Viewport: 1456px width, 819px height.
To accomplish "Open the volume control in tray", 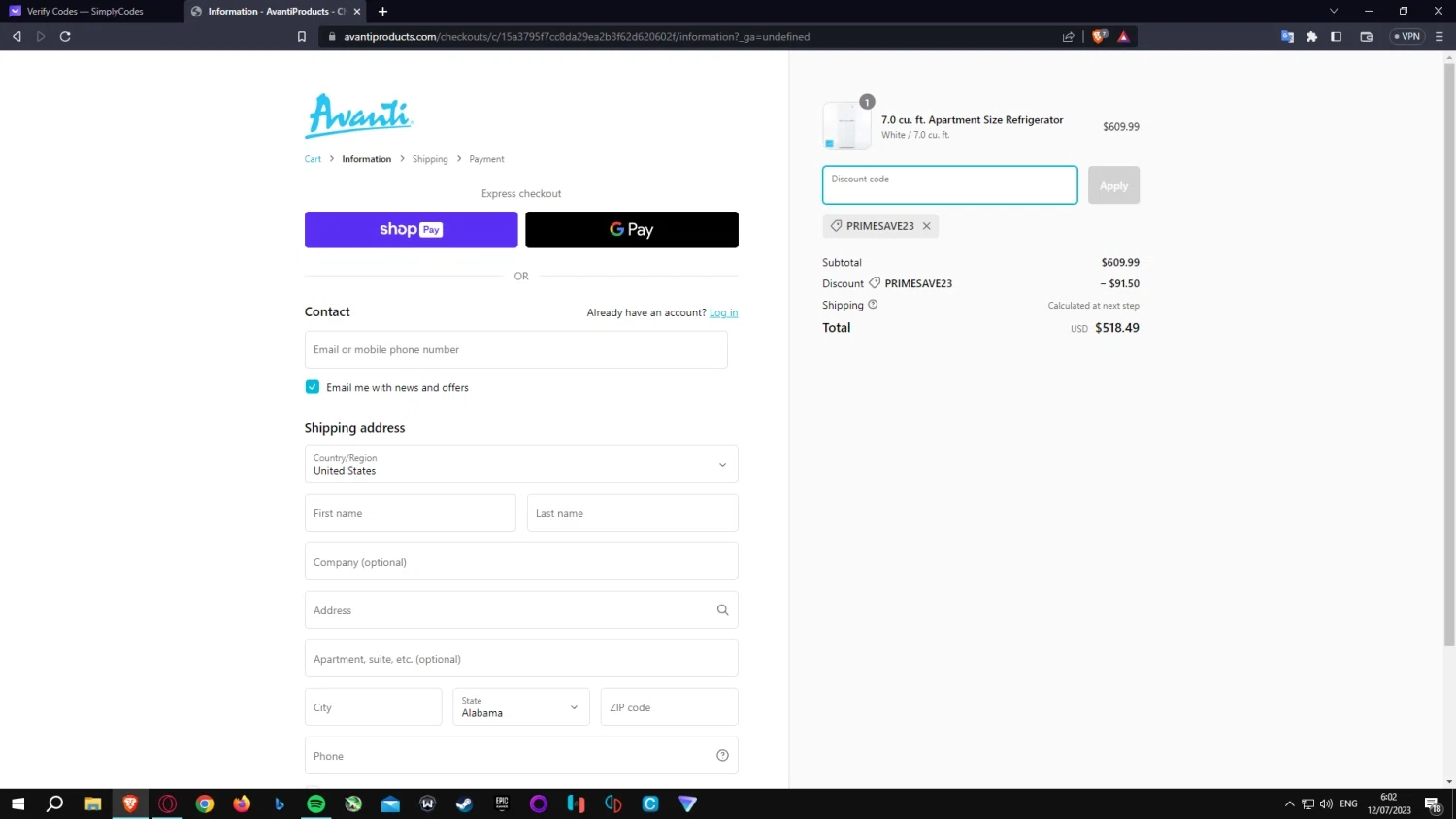I will pos(1326,803).
